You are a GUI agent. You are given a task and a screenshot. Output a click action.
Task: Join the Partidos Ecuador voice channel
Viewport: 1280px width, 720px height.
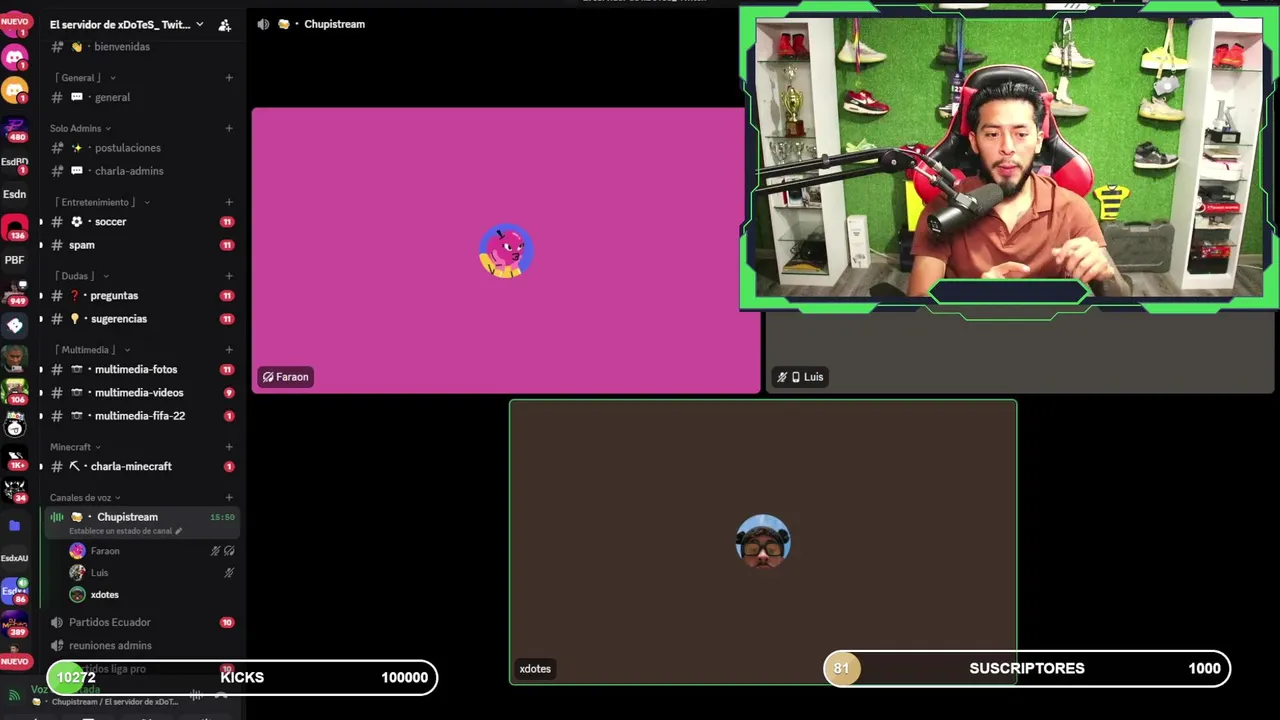click(x=140, y=623)
